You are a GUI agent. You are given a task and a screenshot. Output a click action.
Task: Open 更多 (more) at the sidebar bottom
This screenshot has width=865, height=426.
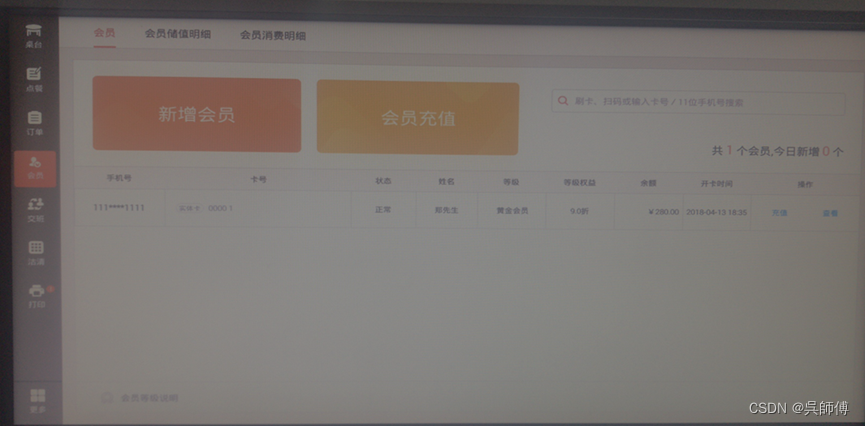(x=38, y=401)
